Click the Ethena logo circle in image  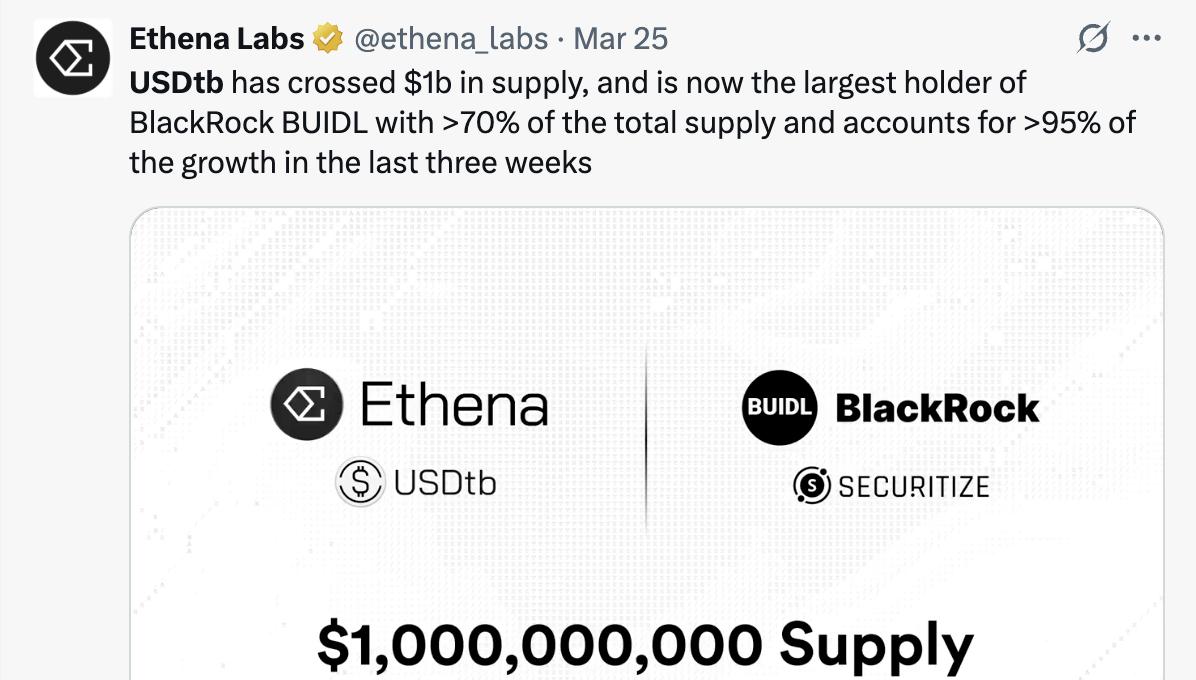coord(307,405)
